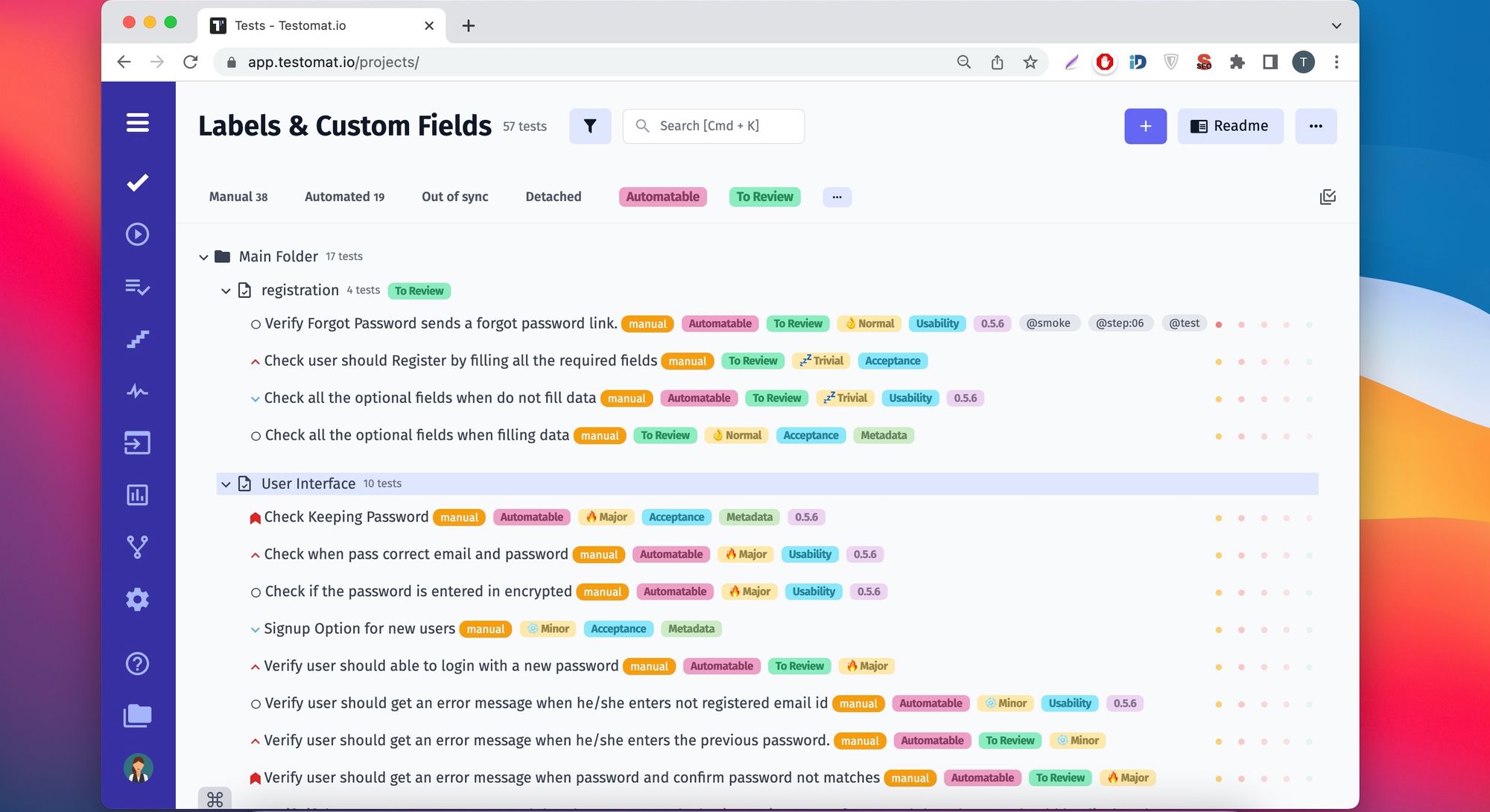The image size is (1490, 812).
Task: Switch to the Out of sync tab
Action: [x=455, y=197]
